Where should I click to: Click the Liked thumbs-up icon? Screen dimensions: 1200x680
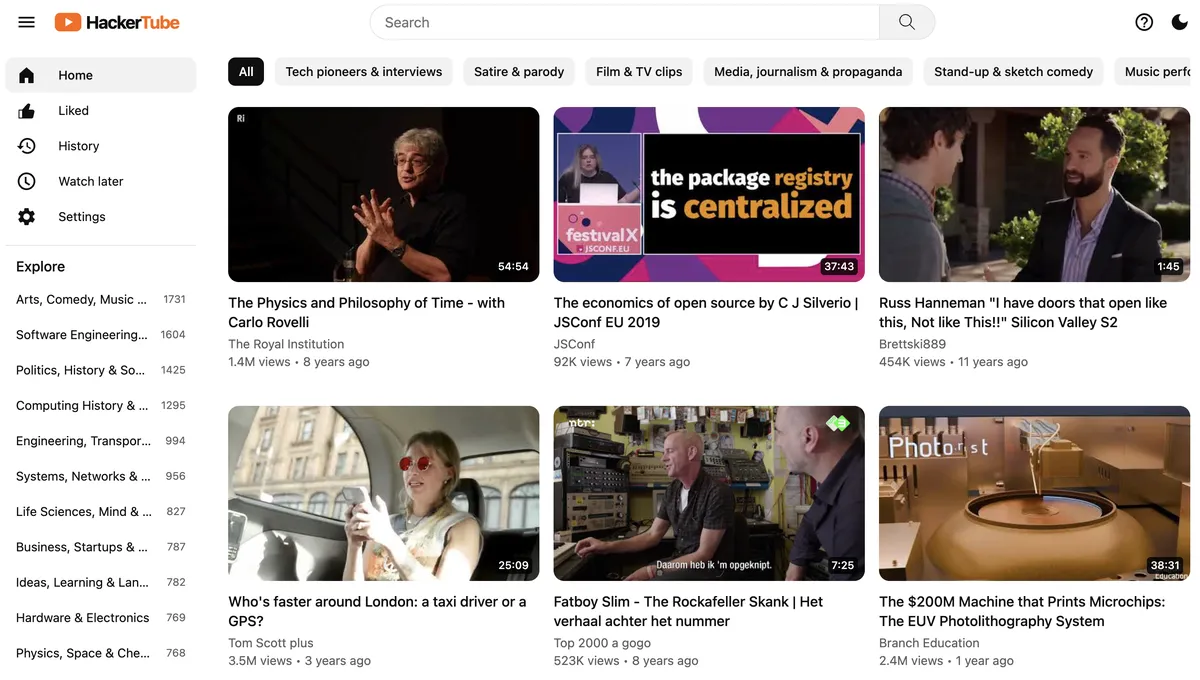click(27, 111)
